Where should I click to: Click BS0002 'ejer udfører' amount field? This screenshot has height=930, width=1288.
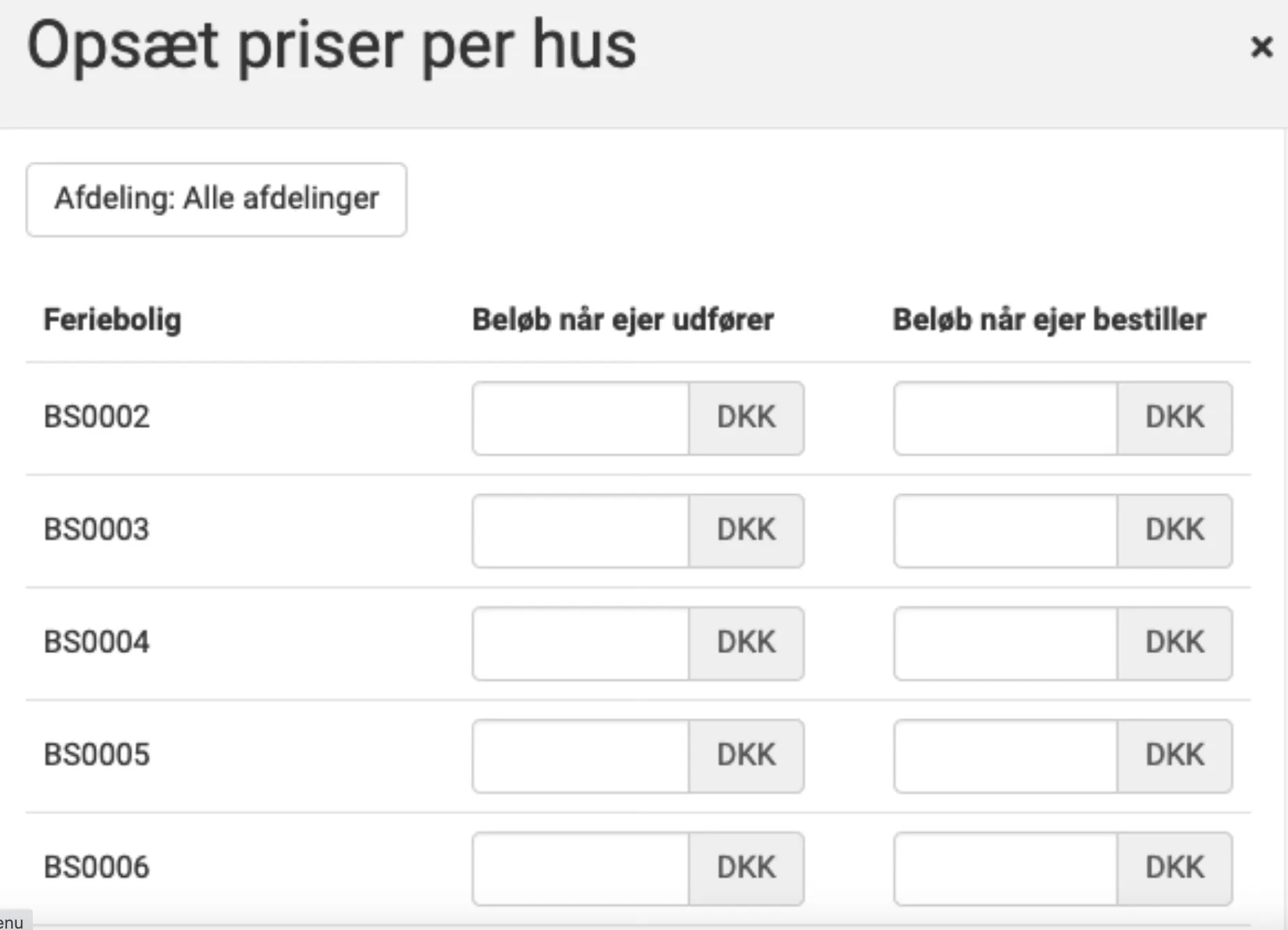pyautogui.click(x=581, y=418)
